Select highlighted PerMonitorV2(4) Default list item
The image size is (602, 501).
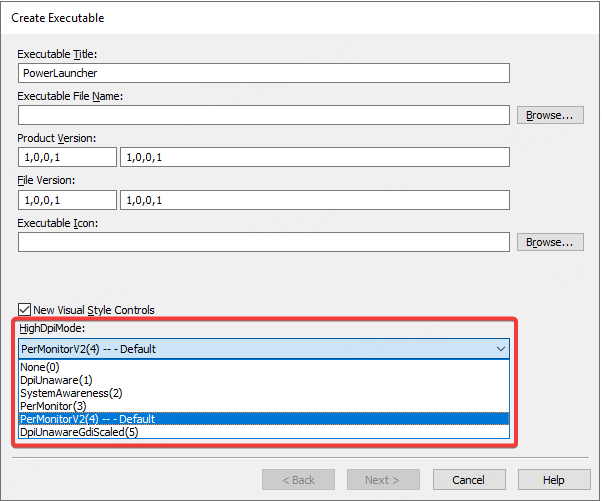(x=88, y=419)
